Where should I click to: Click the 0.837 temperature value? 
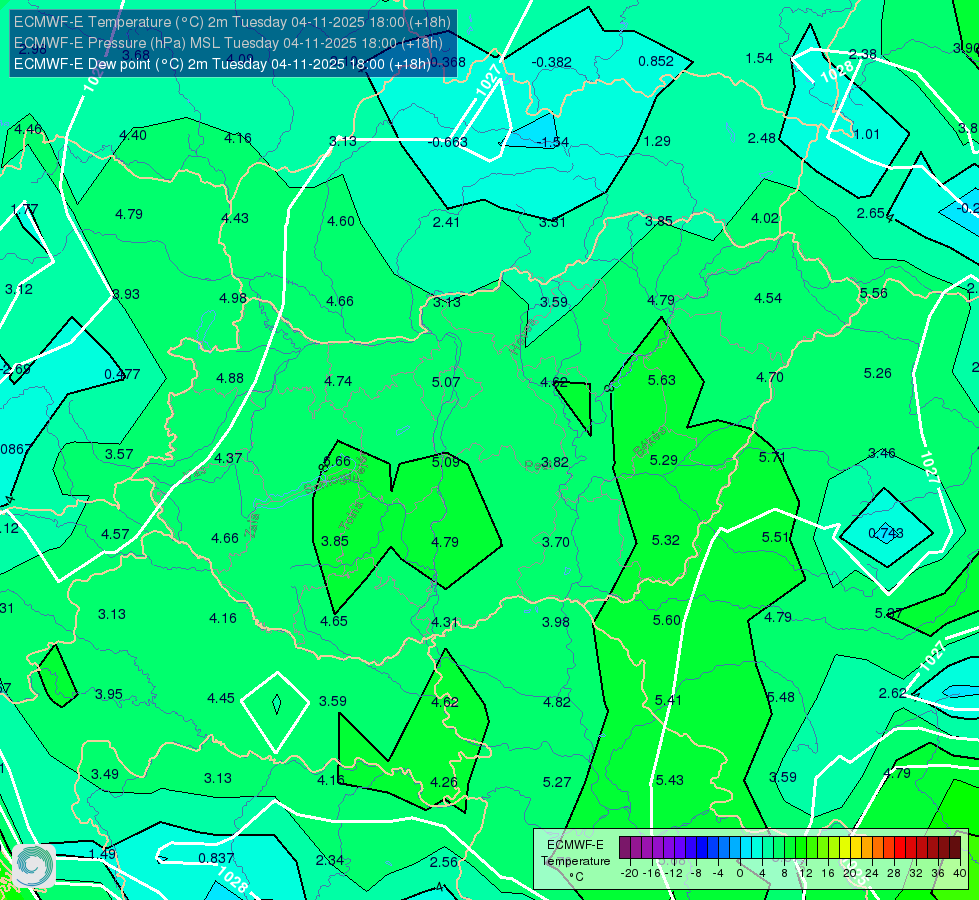[216, 858]
